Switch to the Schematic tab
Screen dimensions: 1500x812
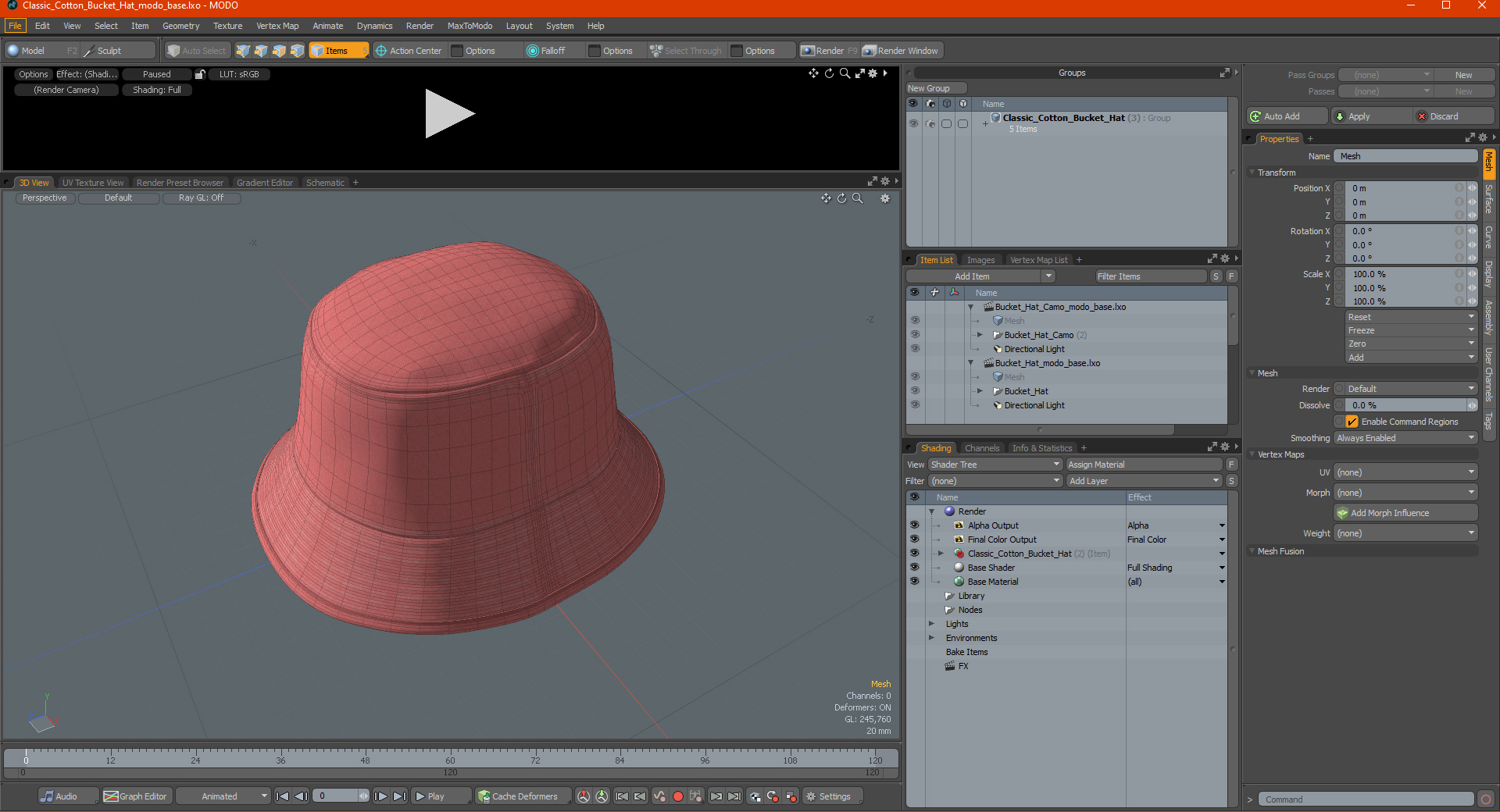pyautogui.click(x=325, y=183)
